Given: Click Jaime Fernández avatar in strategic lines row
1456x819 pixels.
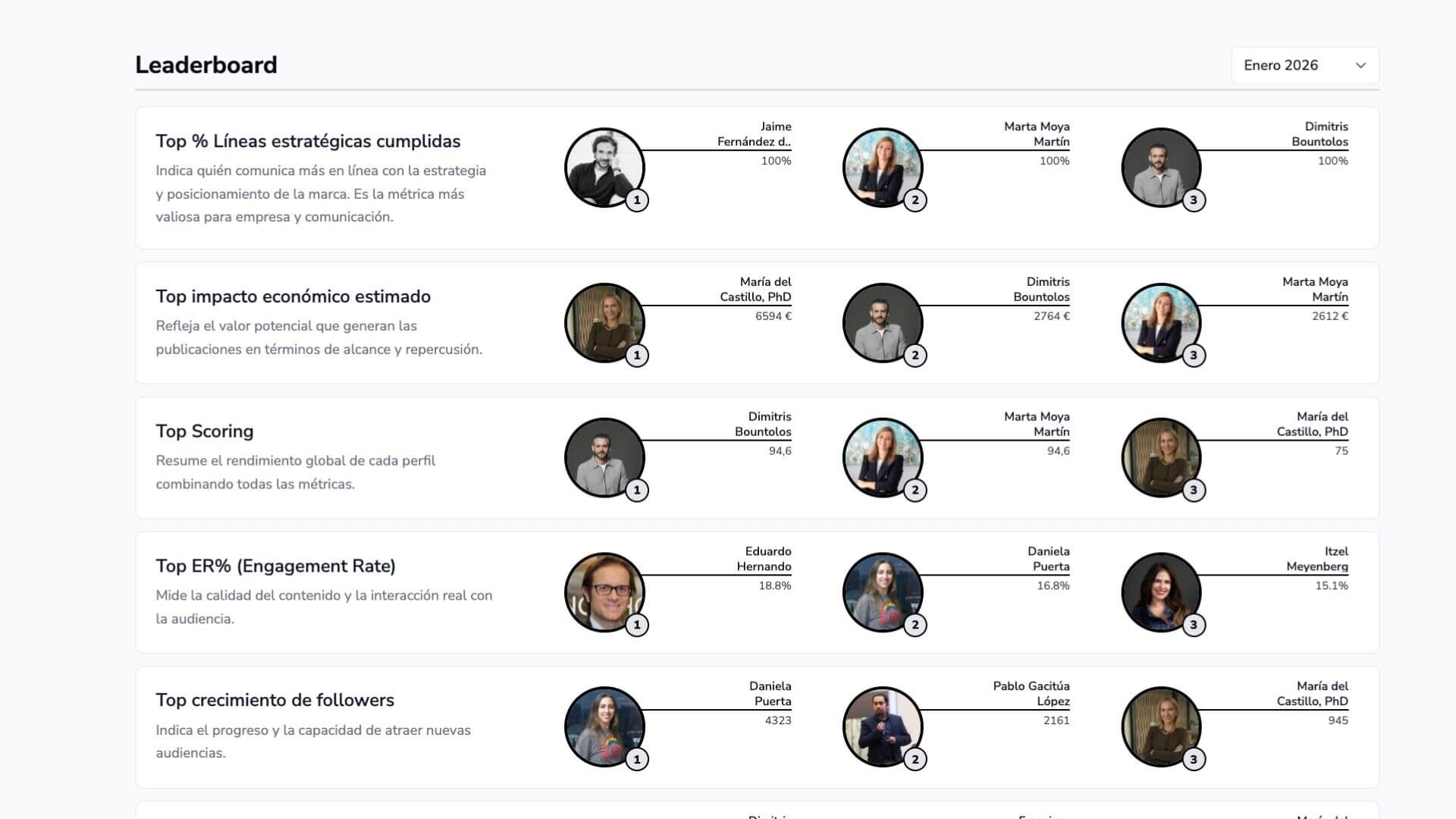Looking at the screenshot, I should click(604, 168).
